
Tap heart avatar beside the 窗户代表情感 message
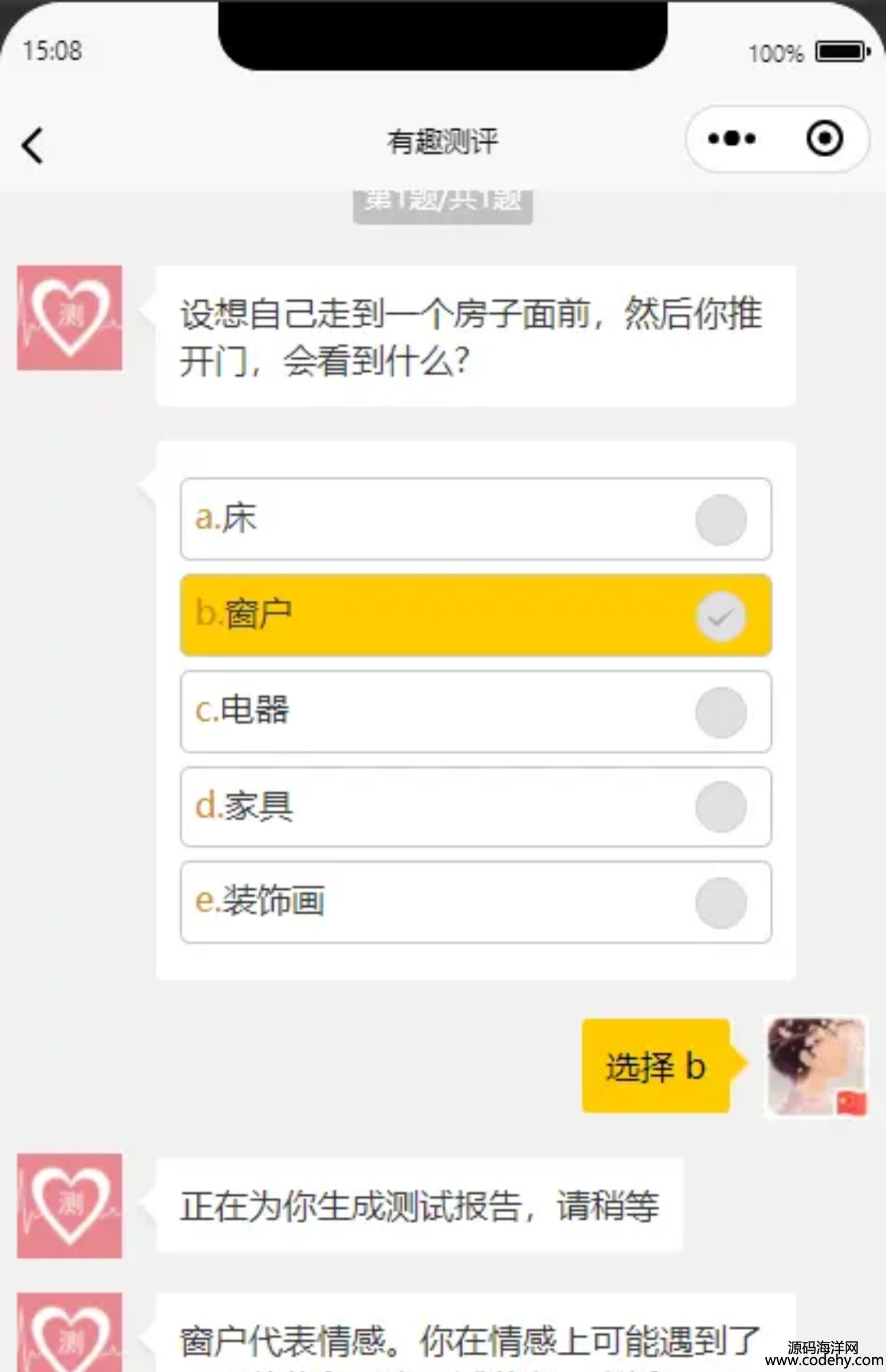(70, 1333)
